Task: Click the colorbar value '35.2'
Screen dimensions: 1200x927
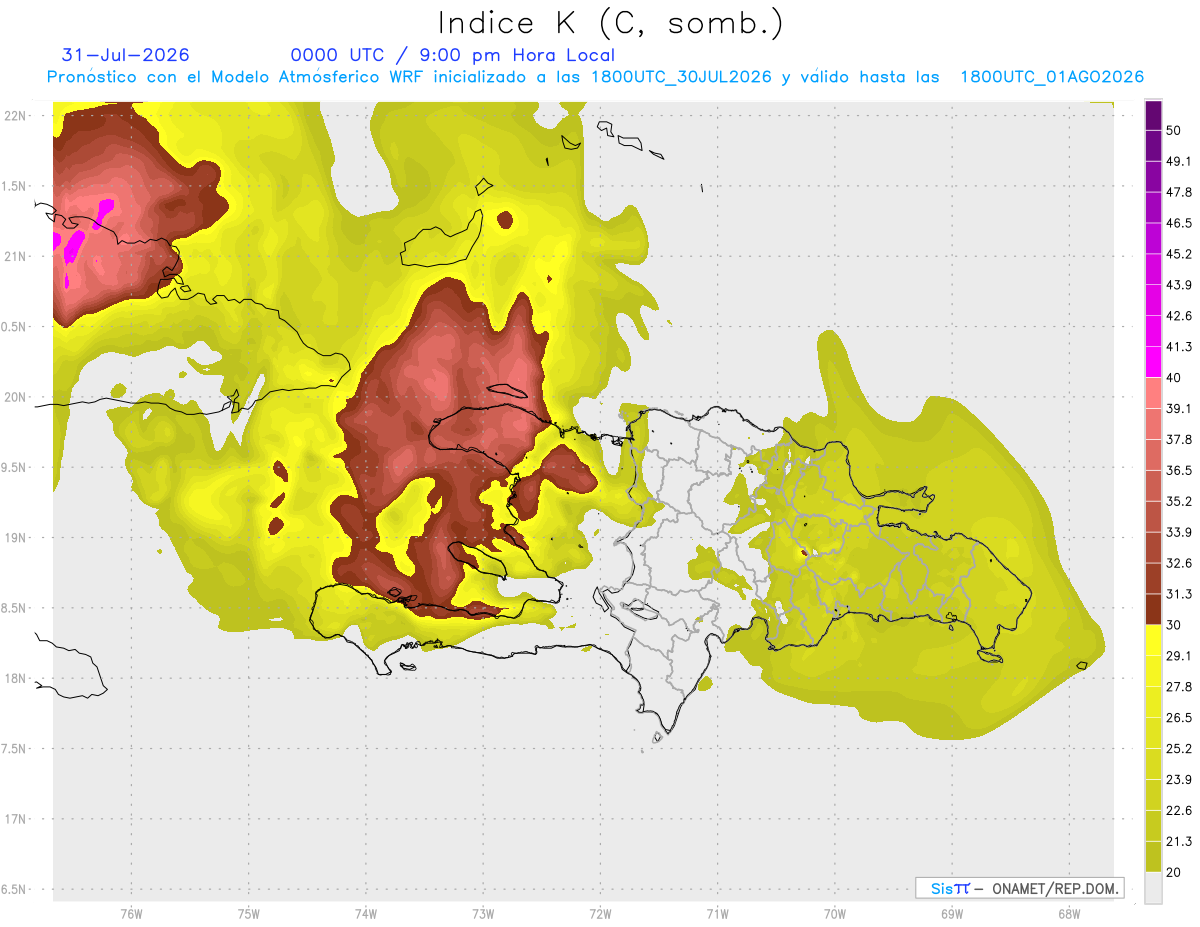Action: pos(1180,501)
